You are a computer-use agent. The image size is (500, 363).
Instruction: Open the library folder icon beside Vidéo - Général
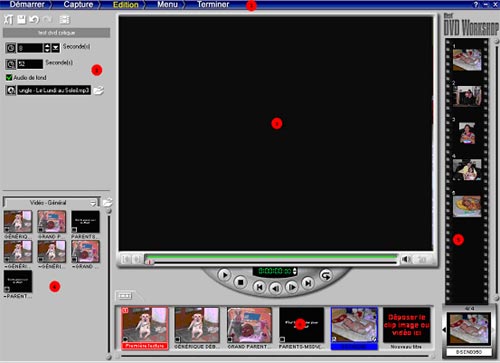107,202
